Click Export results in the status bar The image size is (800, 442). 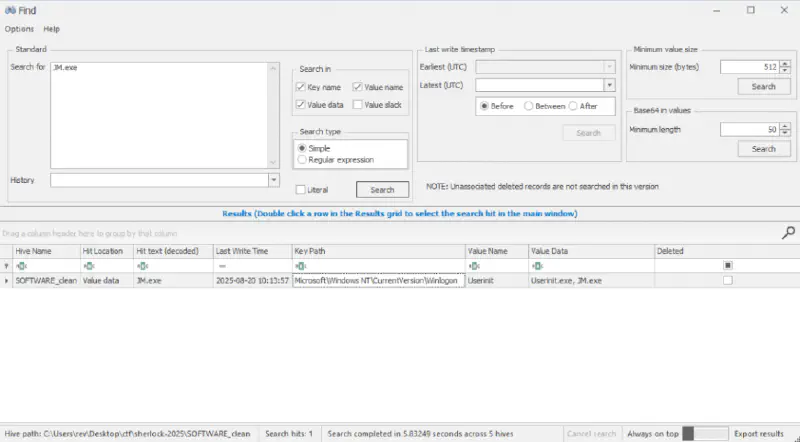[759, 434]
